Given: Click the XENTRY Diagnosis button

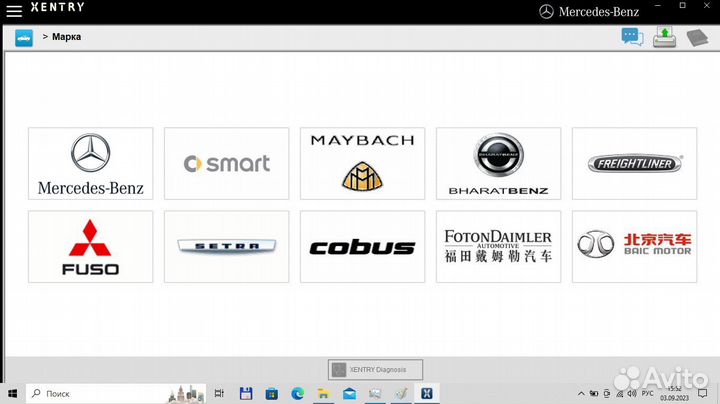Looking at the screenshot, I should [x=376, y=369].
